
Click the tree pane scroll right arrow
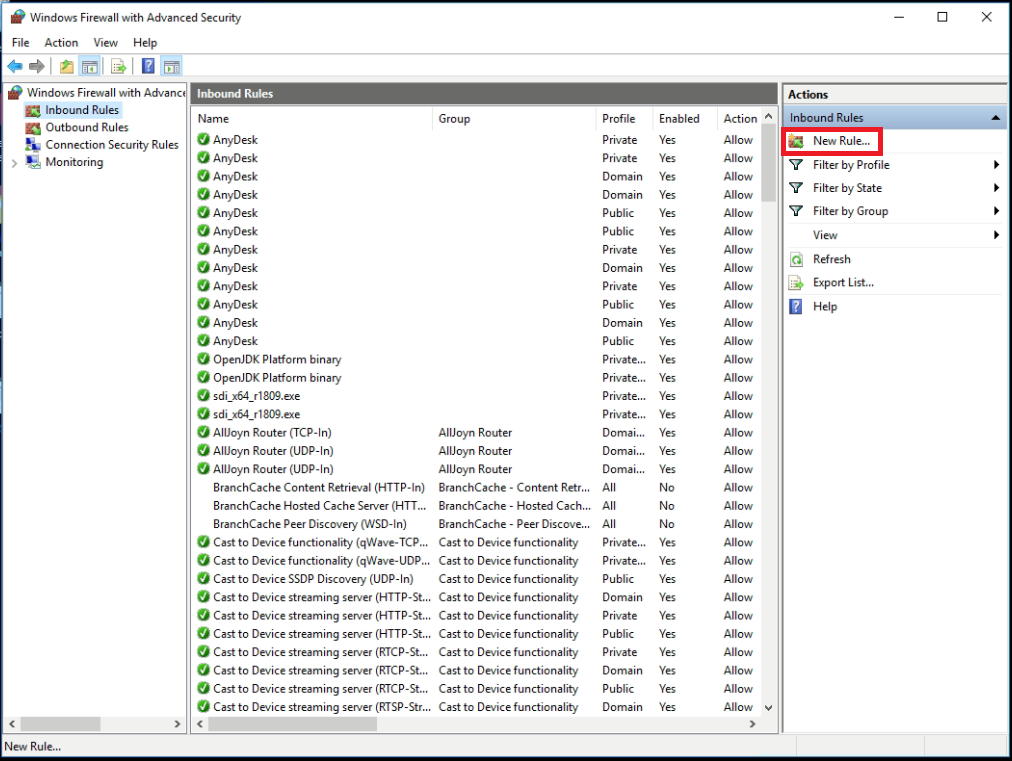tap(177, 724)
